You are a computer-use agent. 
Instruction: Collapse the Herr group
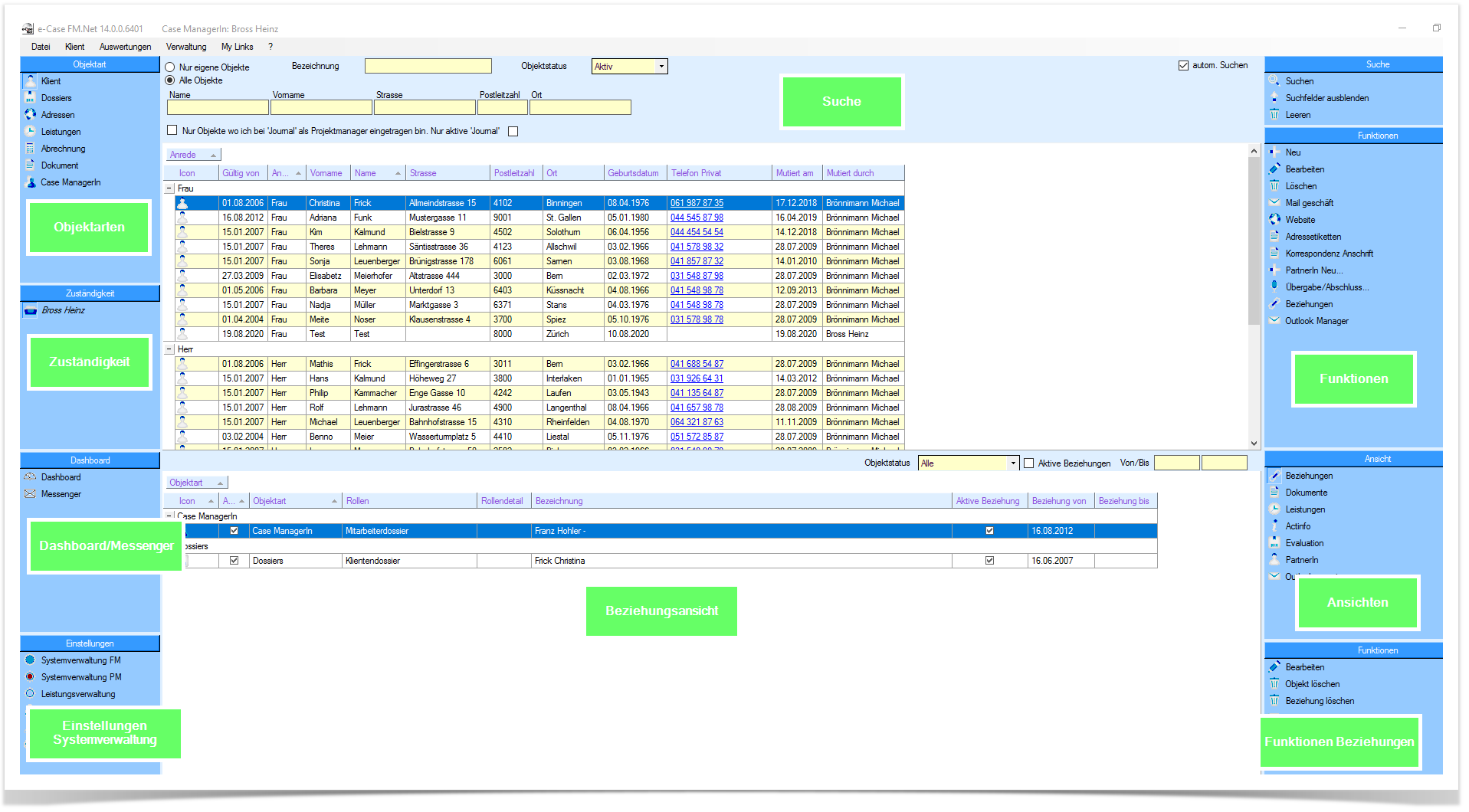pyautogui.click(x=169, y=349)
